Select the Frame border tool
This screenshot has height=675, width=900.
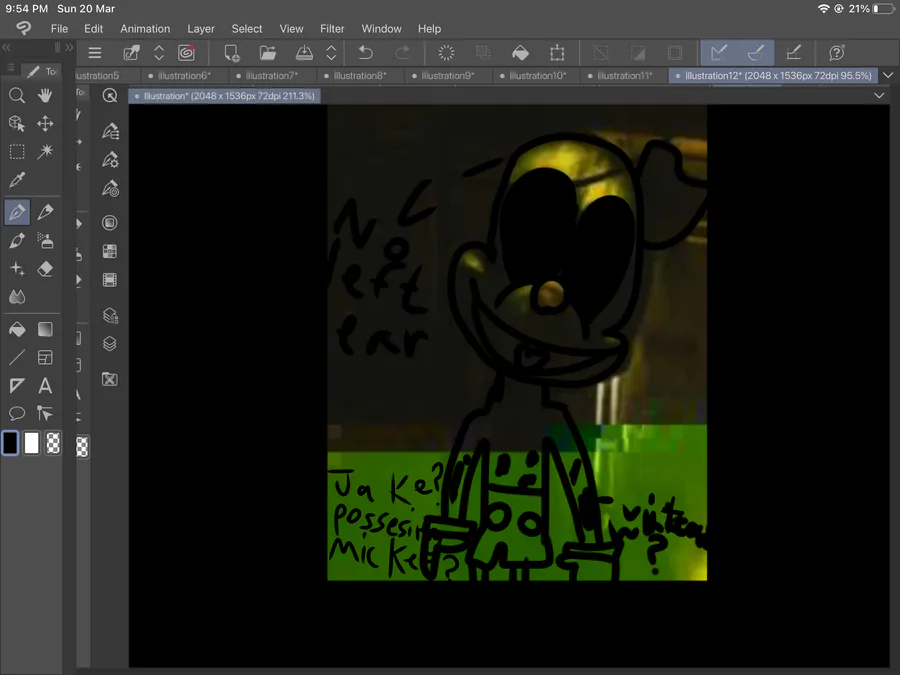pyautogui.click(x=45, y=358)
